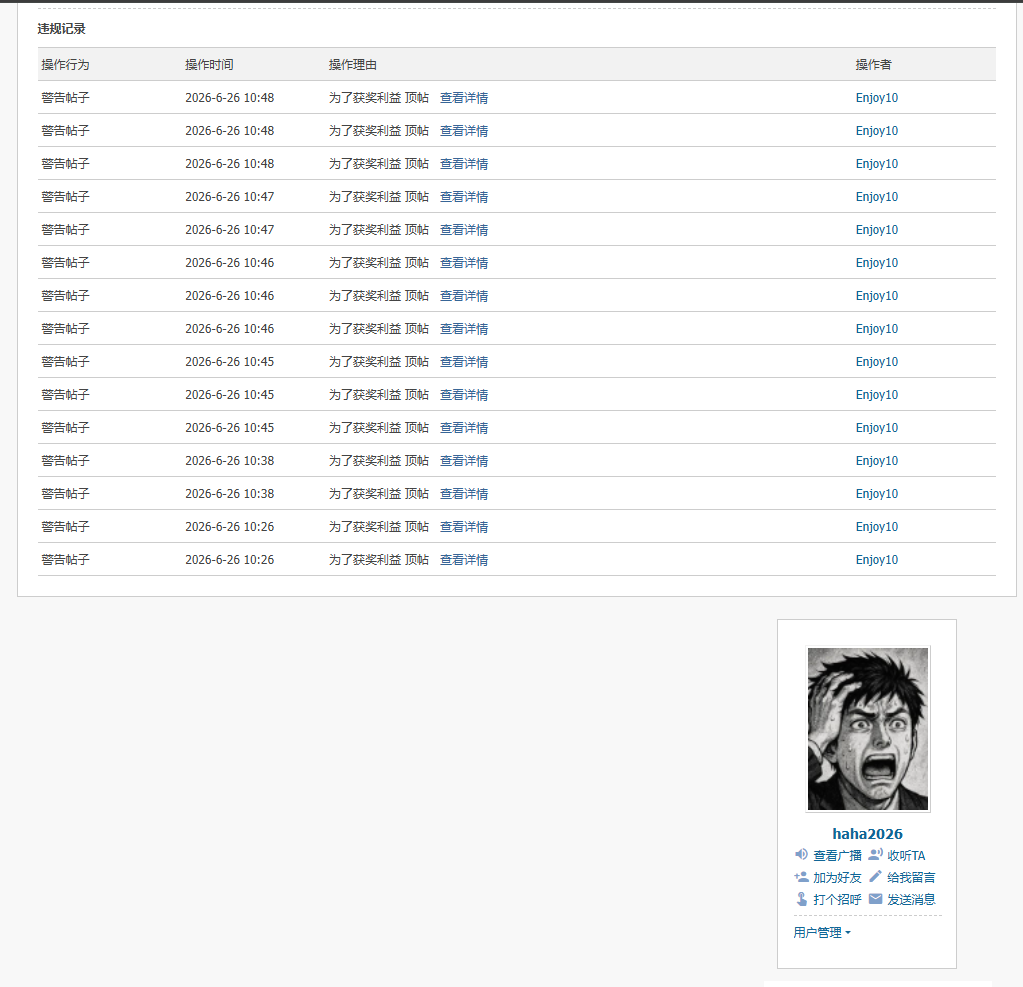Image resolution: width=1023 pixels, height=987 pixels.
Task: Click the 打个招呼 poke icon
Action: click(802, 899)
